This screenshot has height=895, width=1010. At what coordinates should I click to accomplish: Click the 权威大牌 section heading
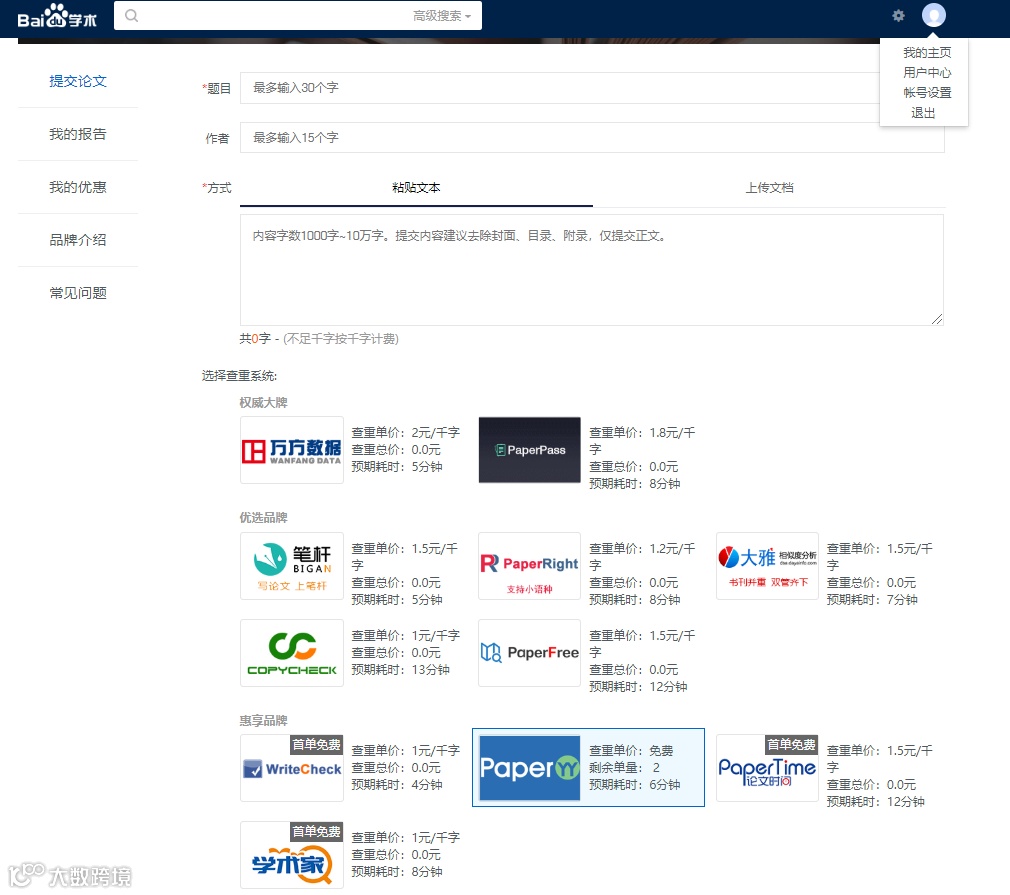click(x=263, y=403)
